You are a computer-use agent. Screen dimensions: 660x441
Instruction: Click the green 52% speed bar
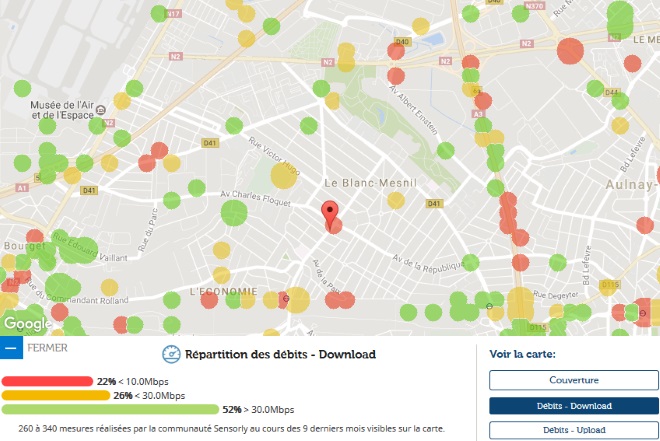(x=110, y=409)
